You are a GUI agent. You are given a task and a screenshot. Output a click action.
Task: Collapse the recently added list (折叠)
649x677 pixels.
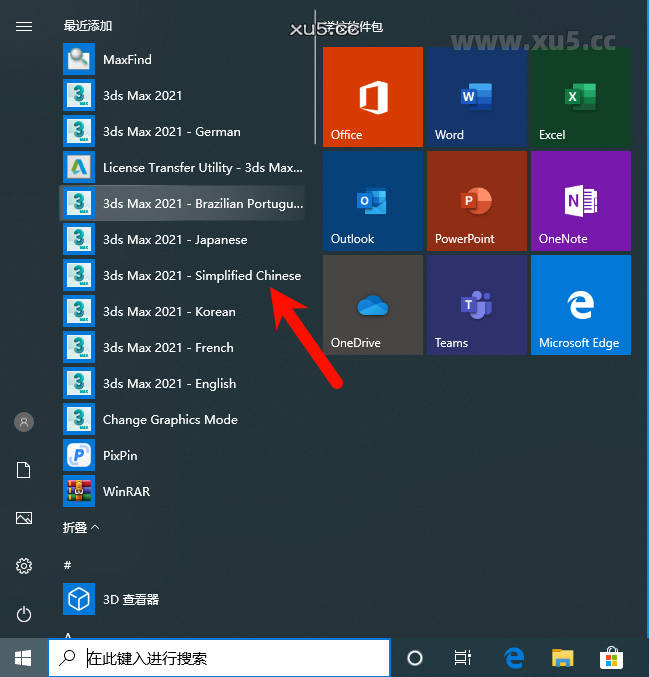pos(81,527)
